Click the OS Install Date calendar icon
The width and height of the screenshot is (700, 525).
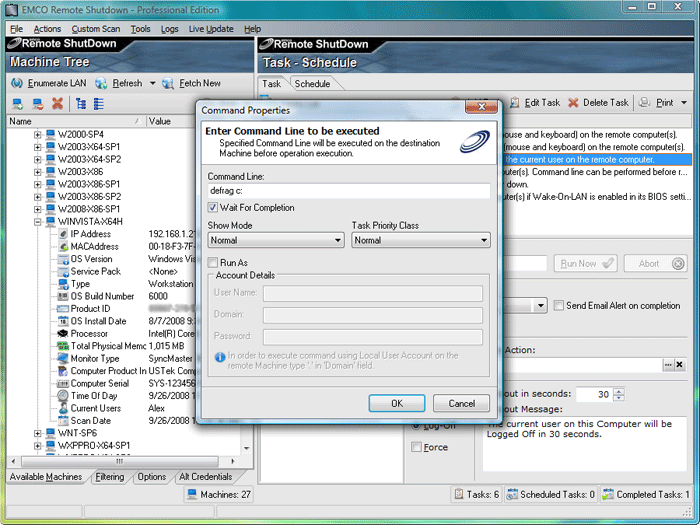click(63, 321)
